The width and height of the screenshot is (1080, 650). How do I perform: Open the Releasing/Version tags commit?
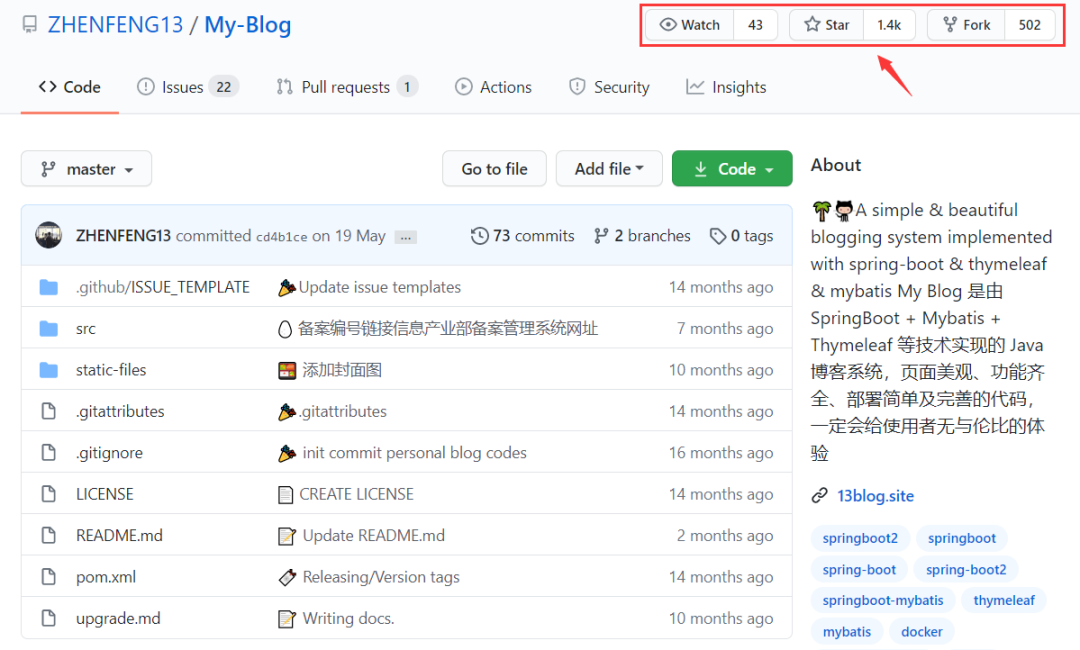pos(381,577)
